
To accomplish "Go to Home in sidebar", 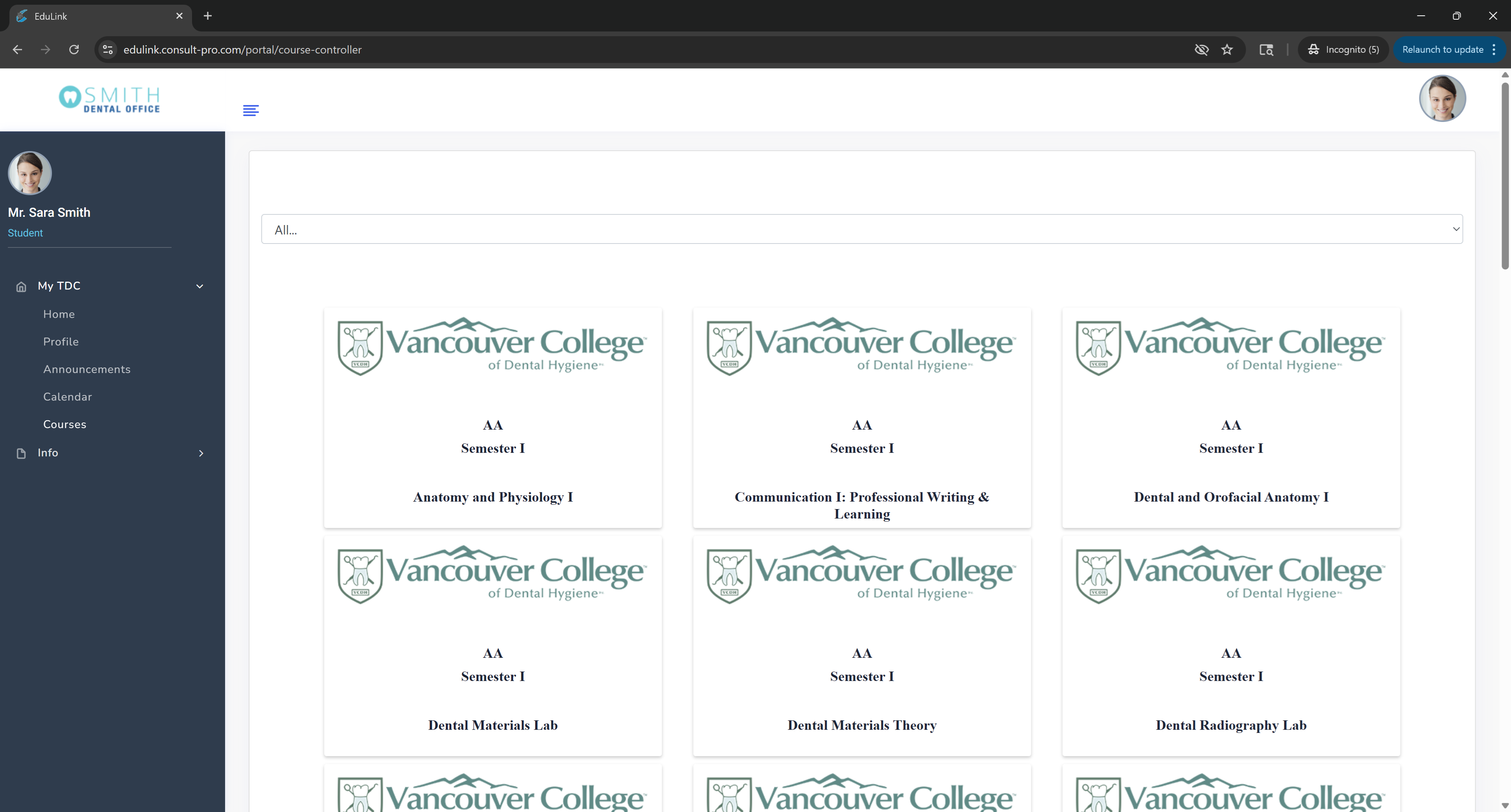I will point(59,314).
